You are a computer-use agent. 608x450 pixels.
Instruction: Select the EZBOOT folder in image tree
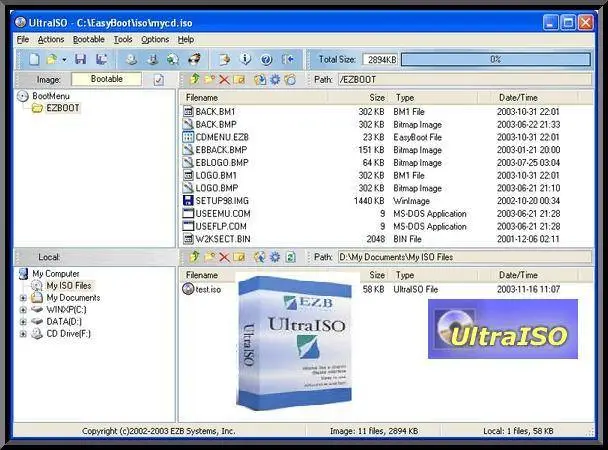[63, 108]
